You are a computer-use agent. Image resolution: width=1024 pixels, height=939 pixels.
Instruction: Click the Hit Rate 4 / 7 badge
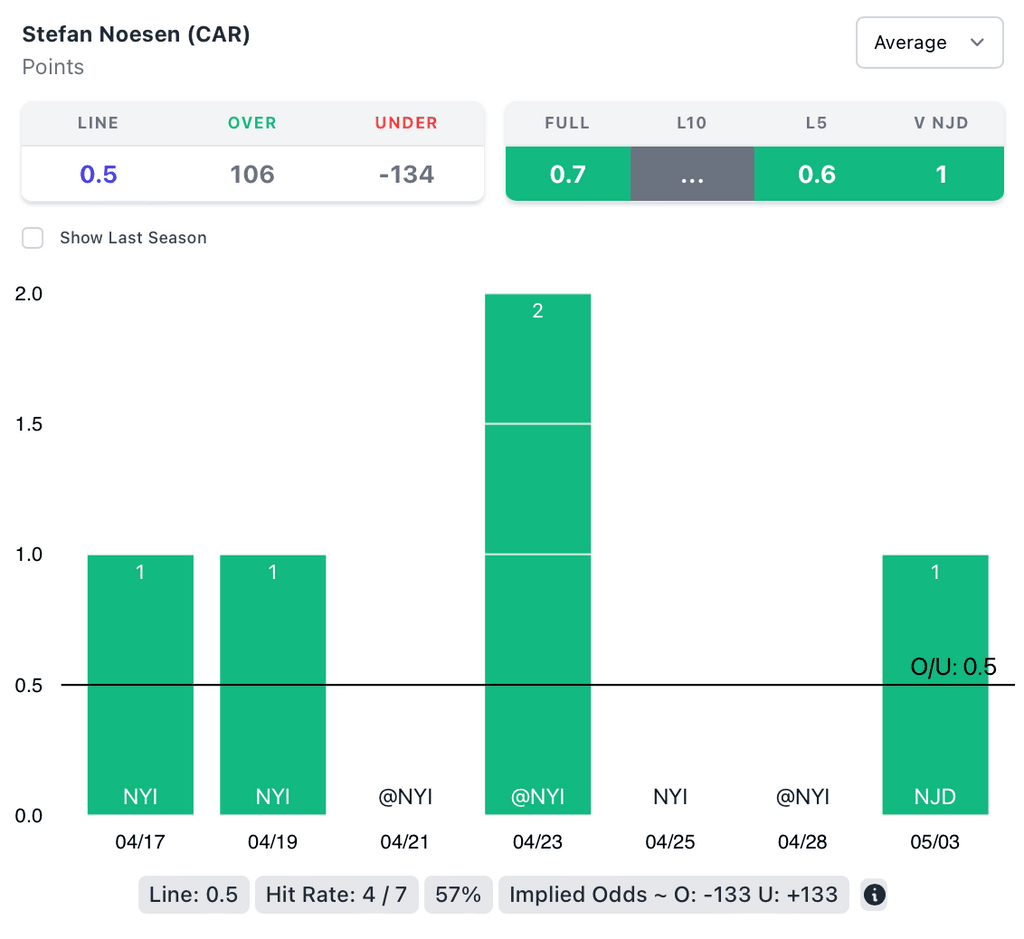pyautogui.click(x=336, y=894)
